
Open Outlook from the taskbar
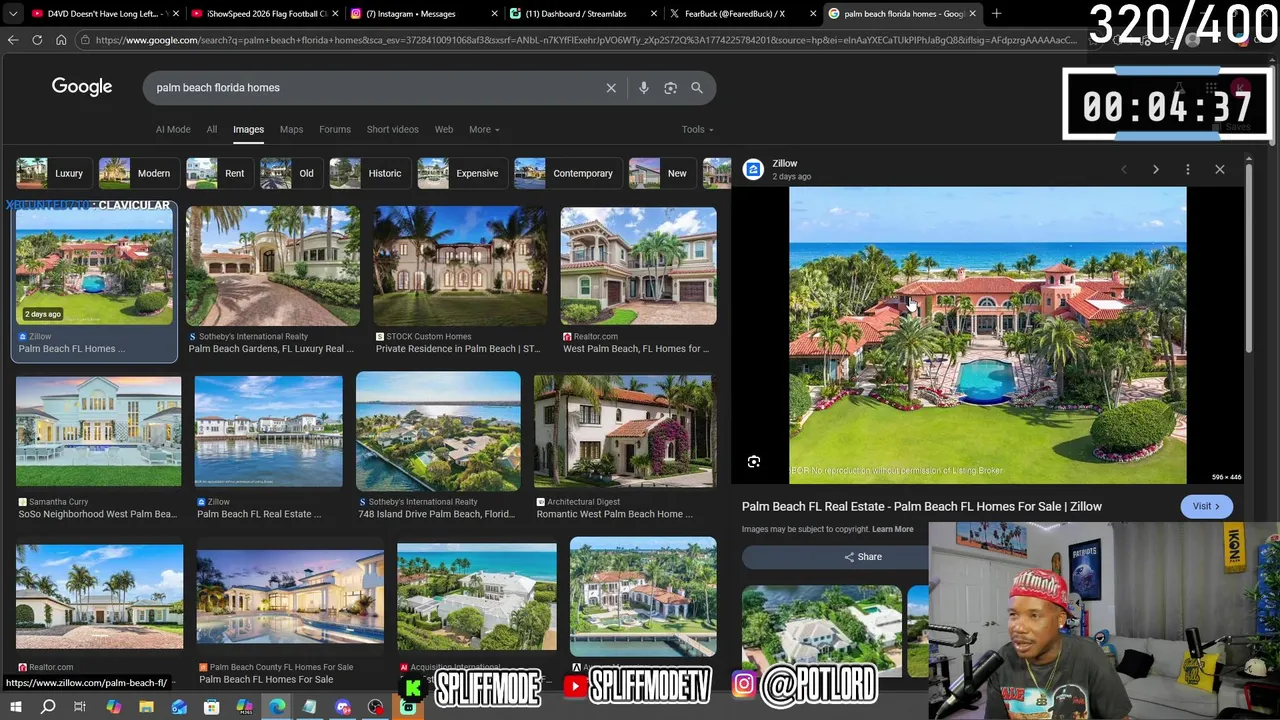[179, 707]
